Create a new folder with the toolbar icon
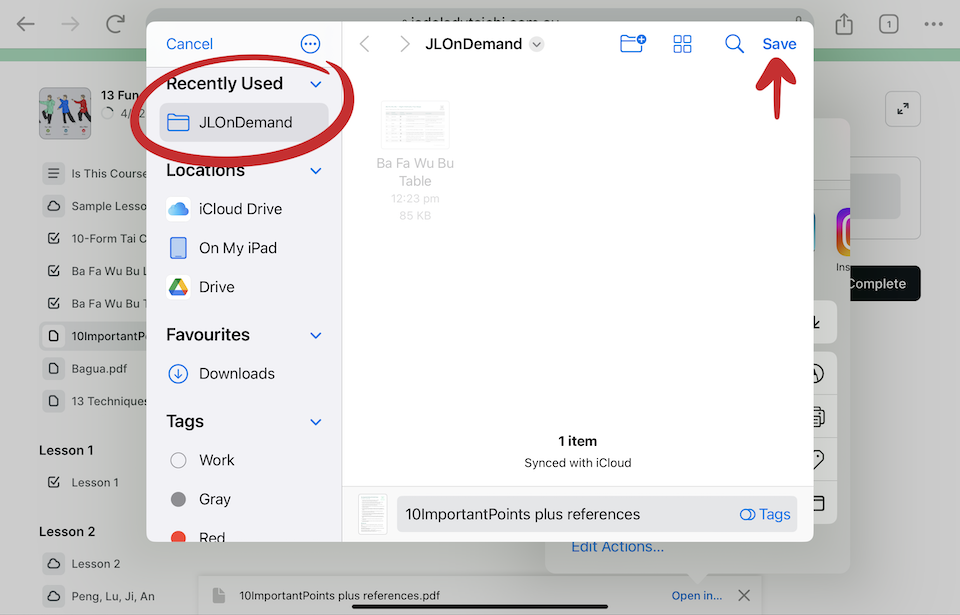960x615 pixels. [632, 44]
